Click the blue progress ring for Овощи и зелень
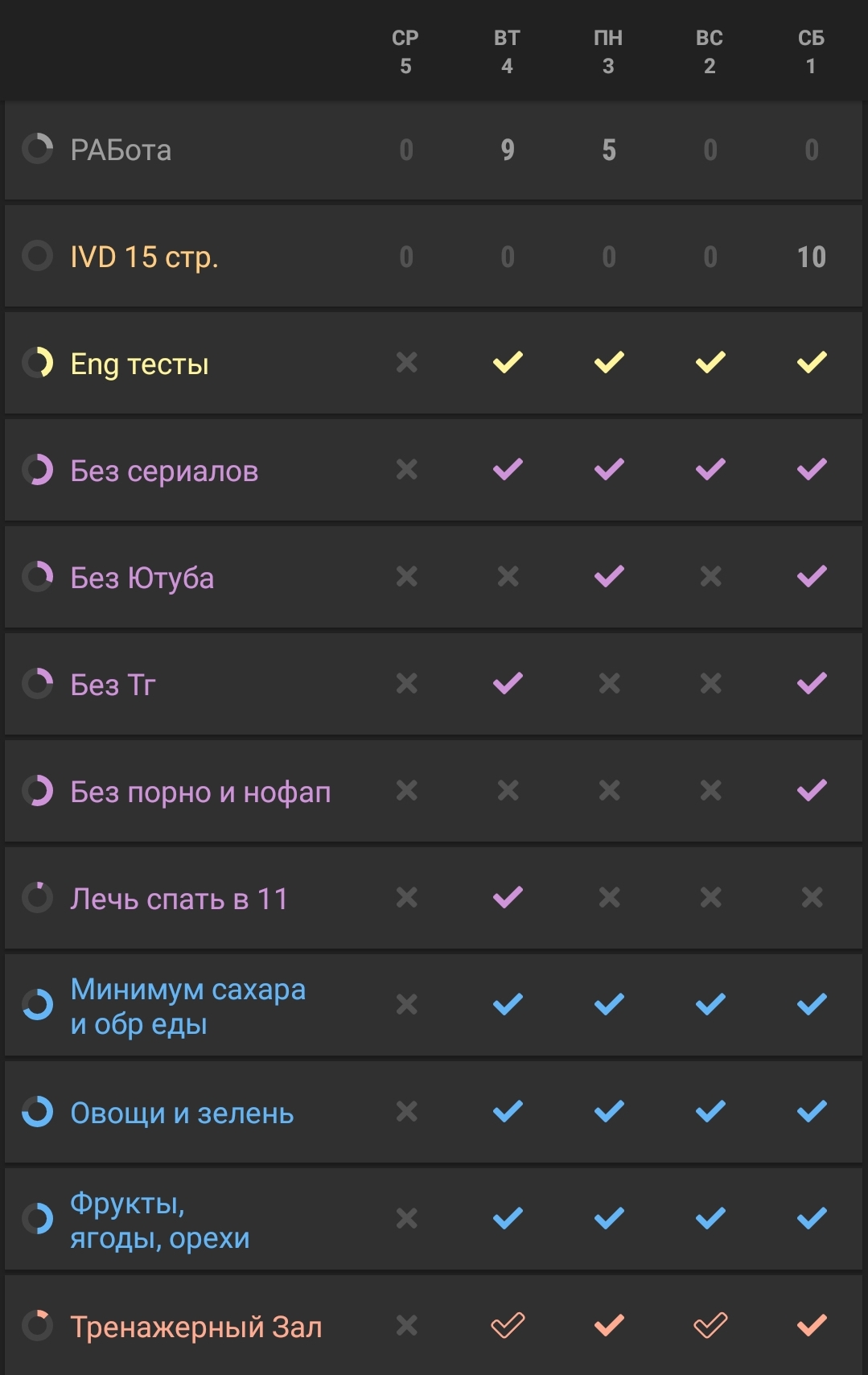 (x=37, y=1112)
